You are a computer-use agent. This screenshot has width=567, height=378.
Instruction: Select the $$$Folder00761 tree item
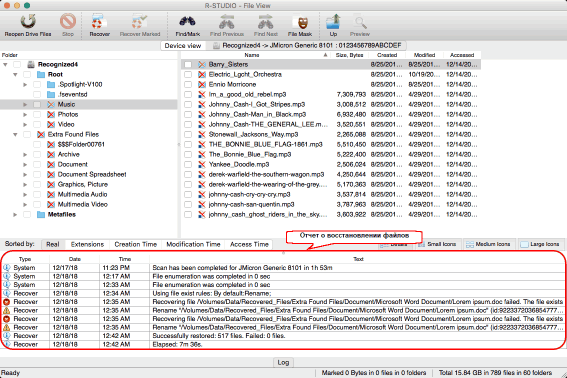click(81, 144)
